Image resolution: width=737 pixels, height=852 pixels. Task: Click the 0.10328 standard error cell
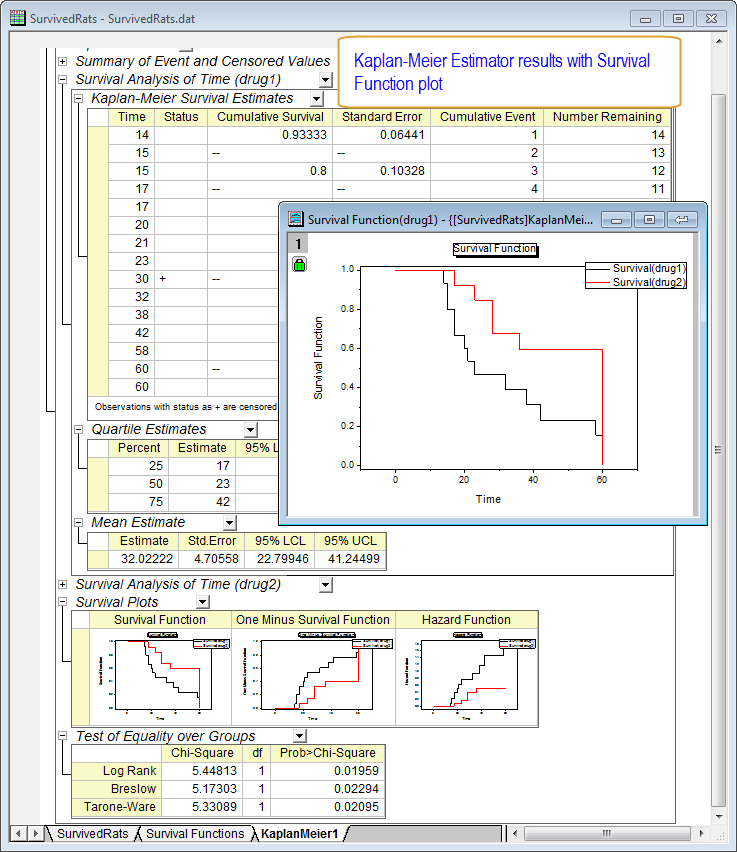[x=382, y=171]
